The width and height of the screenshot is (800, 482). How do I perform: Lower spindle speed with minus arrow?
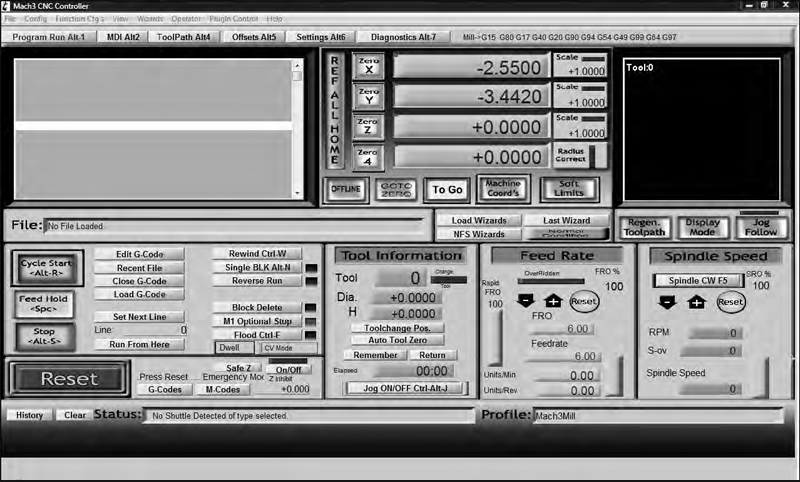click(667, 302)
